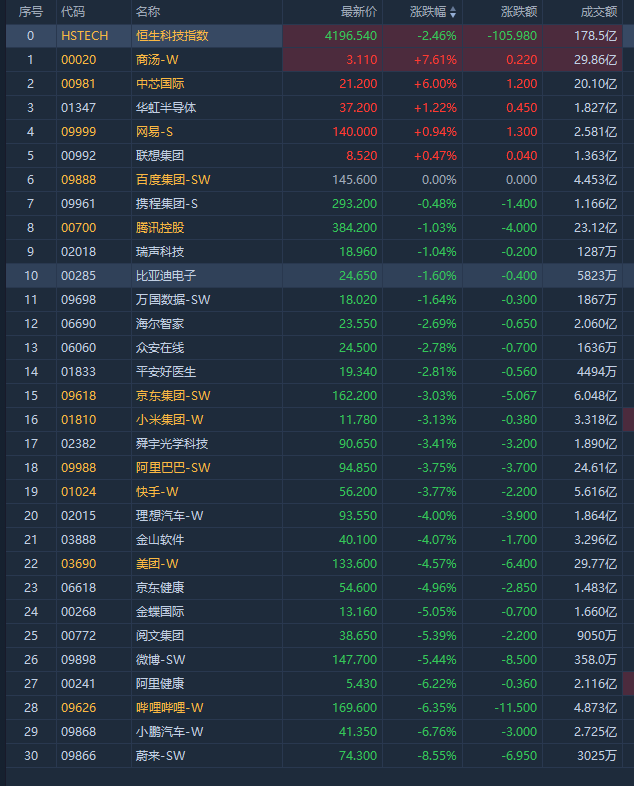
Task: Select 蔚来-SW stock name
Action: point(160,757)
